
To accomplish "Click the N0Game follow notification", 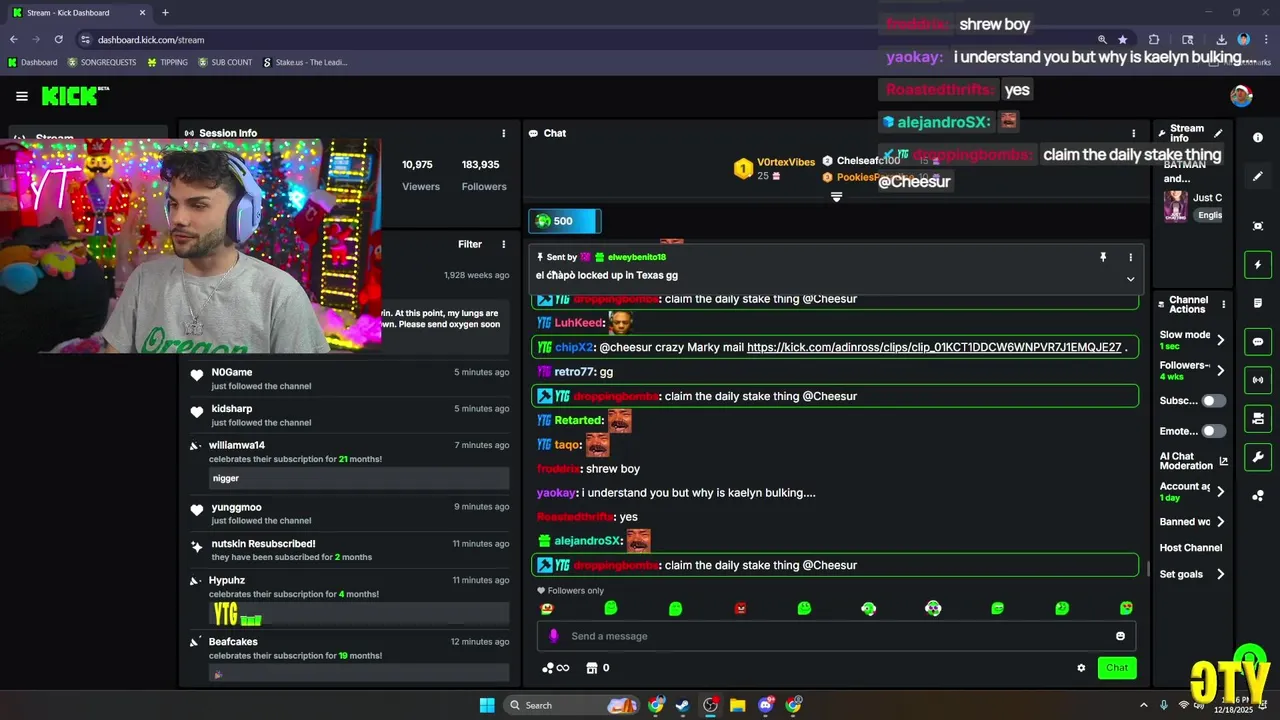I will (350, 378).
